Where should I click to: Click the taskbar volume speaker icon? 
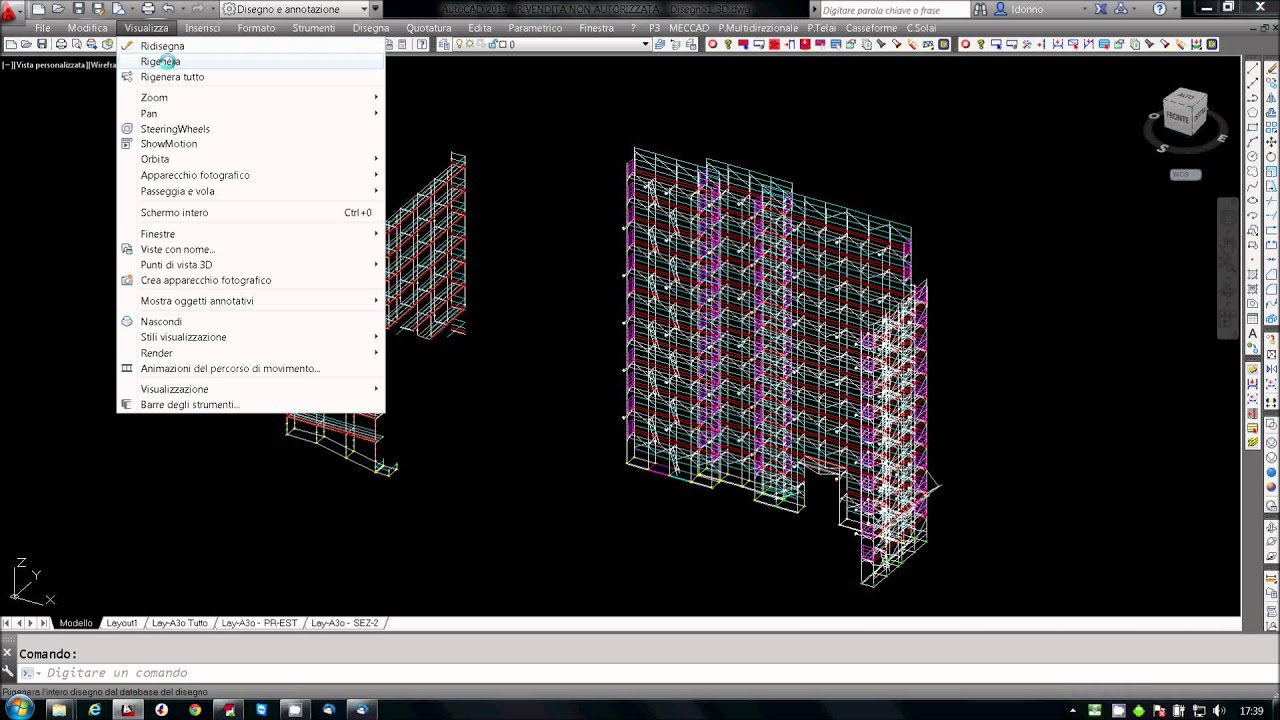coord(1219,711)
